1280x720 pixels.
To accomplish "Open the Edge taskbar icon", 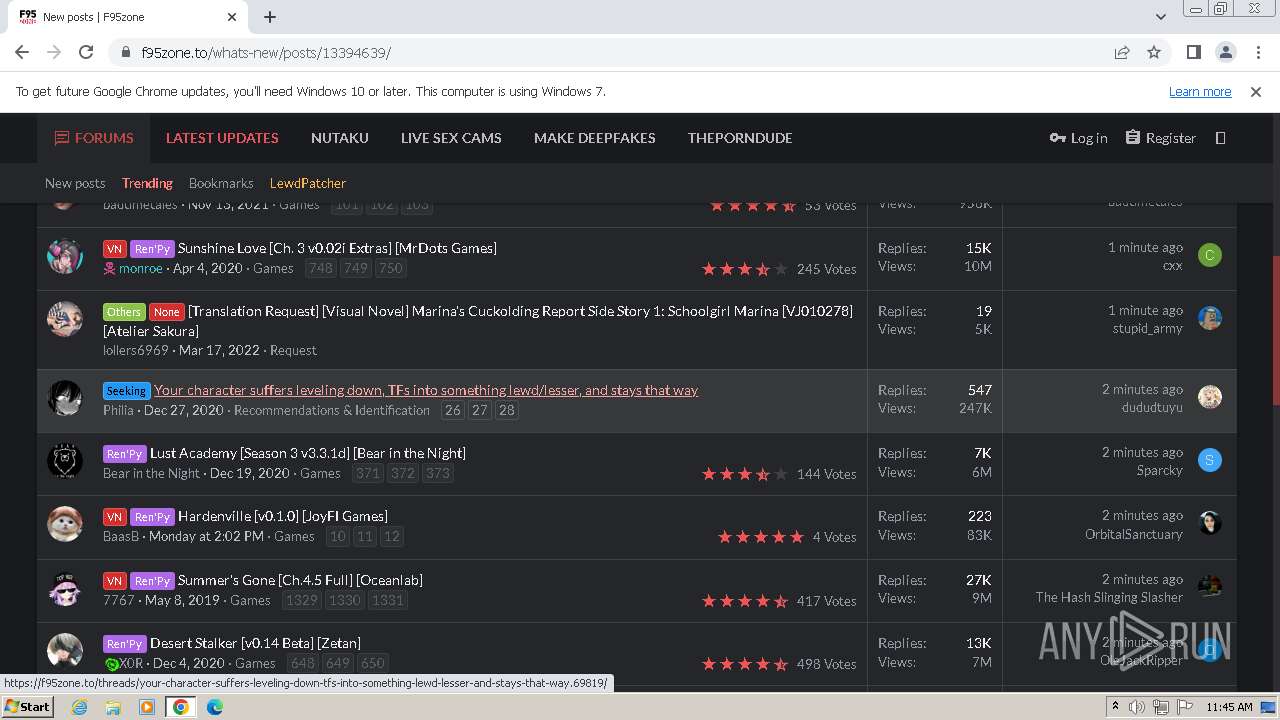I will coord(215,707).
